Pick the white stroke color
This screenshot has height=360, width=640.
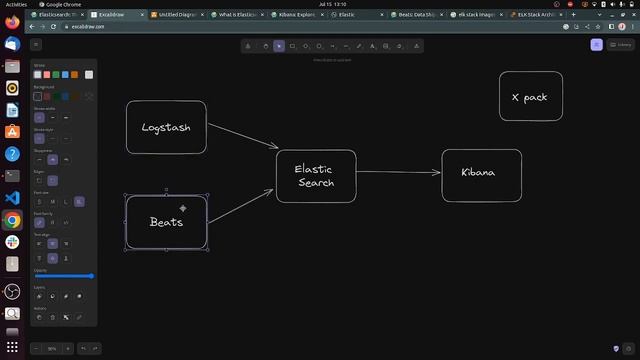pos(38,75)
